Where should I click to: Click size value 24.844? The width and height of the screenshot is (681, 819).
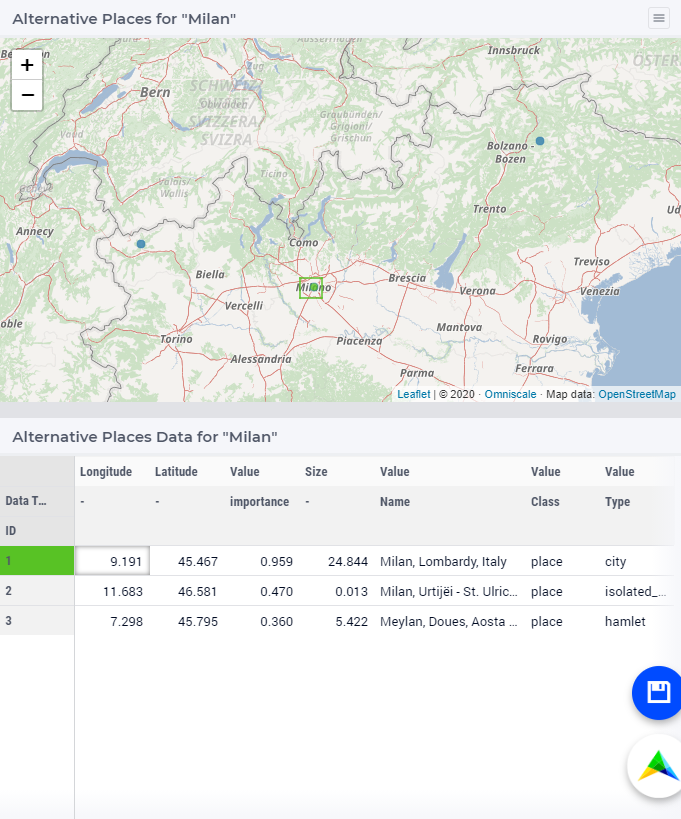(x=338, y=561)
